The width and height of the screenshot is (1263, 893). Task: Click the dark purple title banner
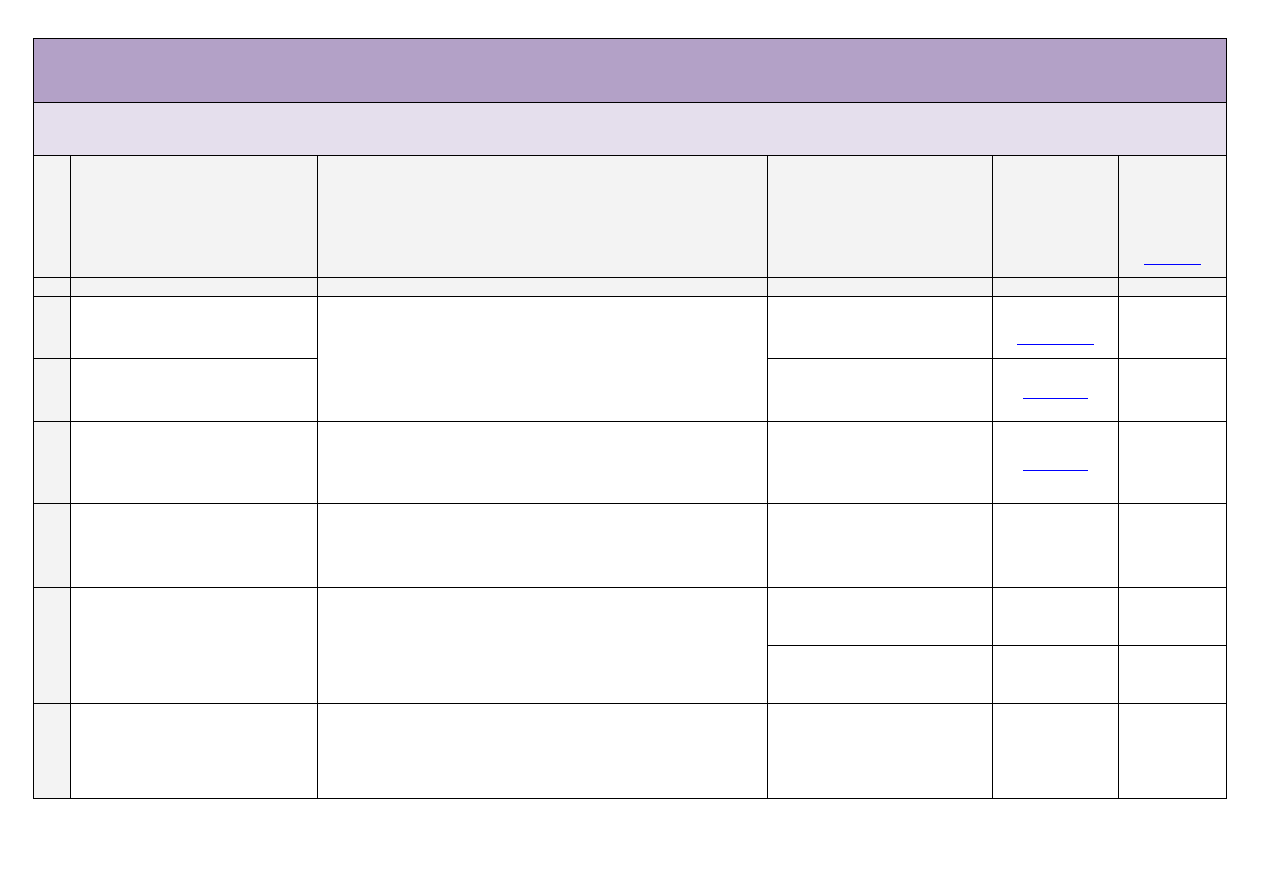(629, 70)
